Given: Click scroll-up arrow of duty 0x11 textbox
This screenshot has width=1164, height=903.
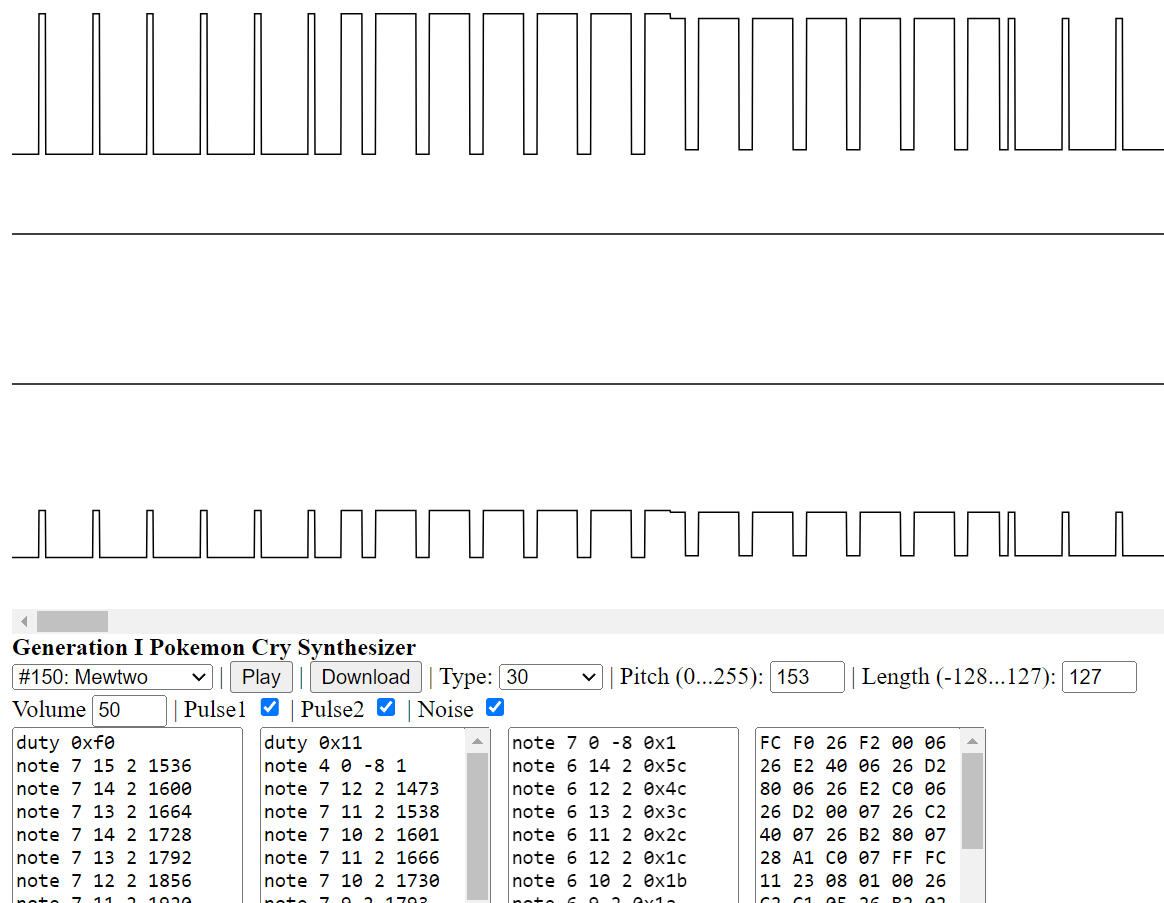Looking at the screenshot, I should click(x=478, y=741).
